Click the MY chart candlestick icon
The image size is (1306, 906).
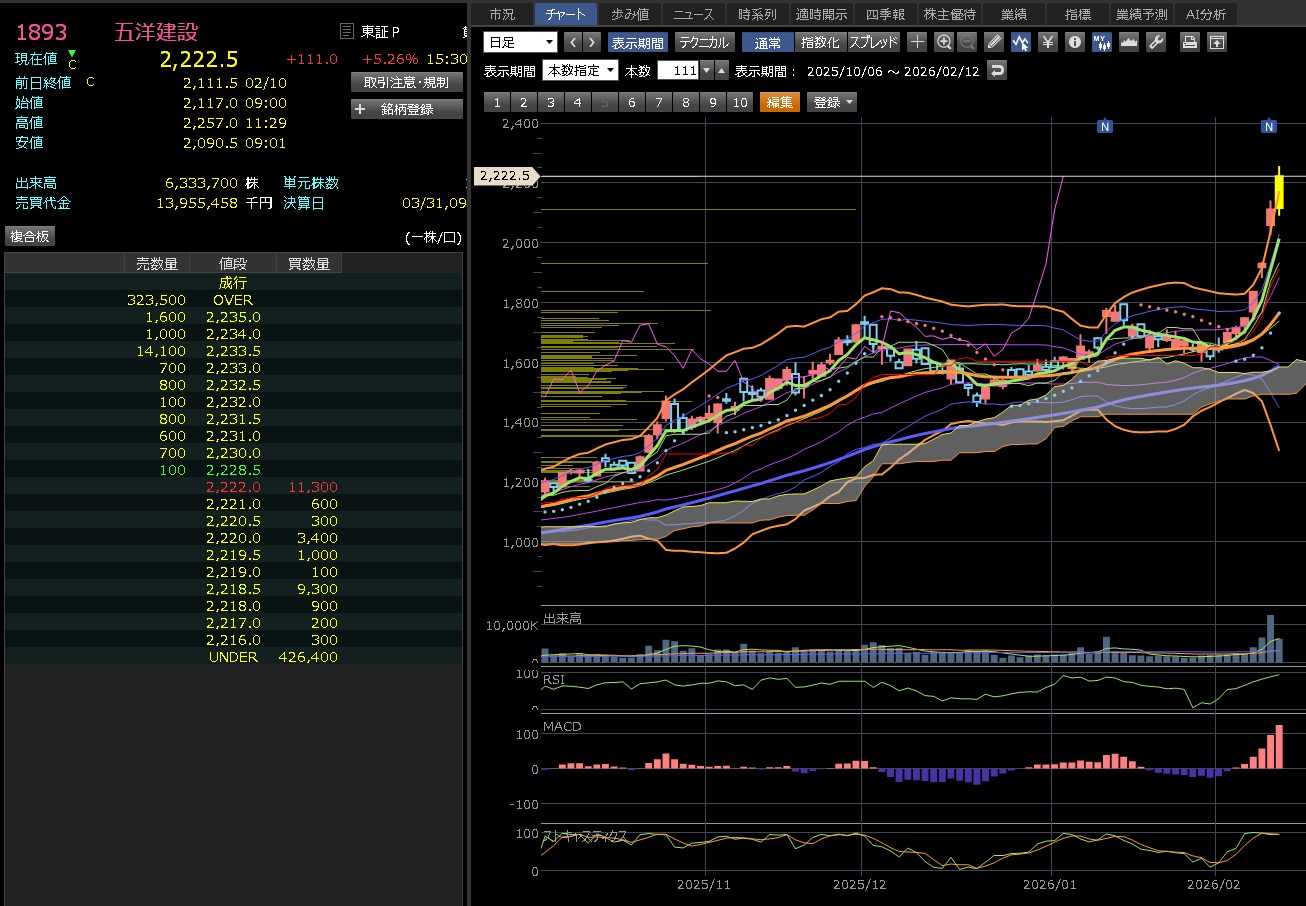click(1101, 42)
